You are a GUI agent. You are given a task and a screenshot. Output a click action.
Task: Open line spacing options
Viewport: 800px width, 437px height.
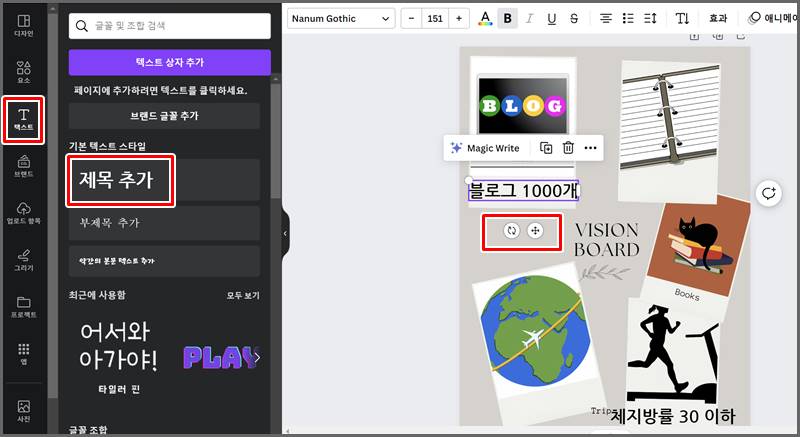[x=651, y=18]
